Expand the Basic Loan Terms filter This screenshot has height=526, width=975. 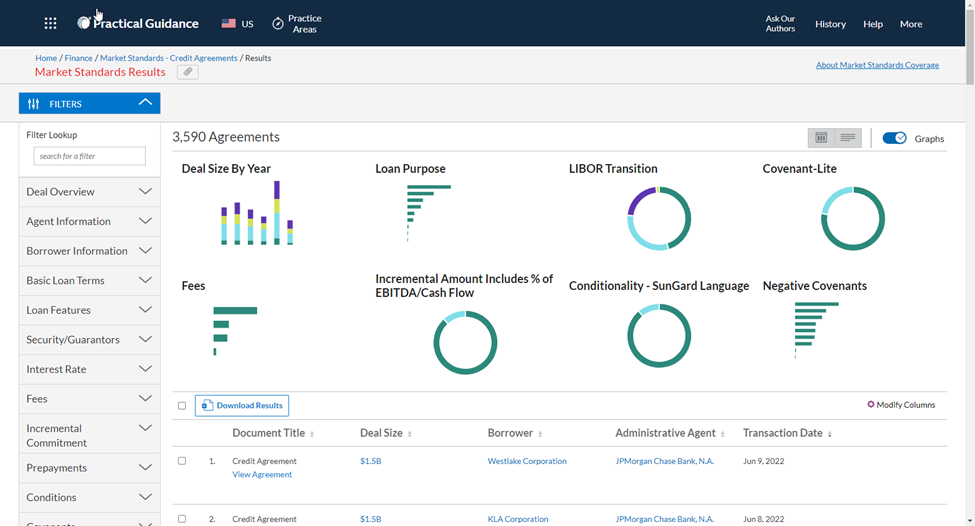click(x=90, y=280)
